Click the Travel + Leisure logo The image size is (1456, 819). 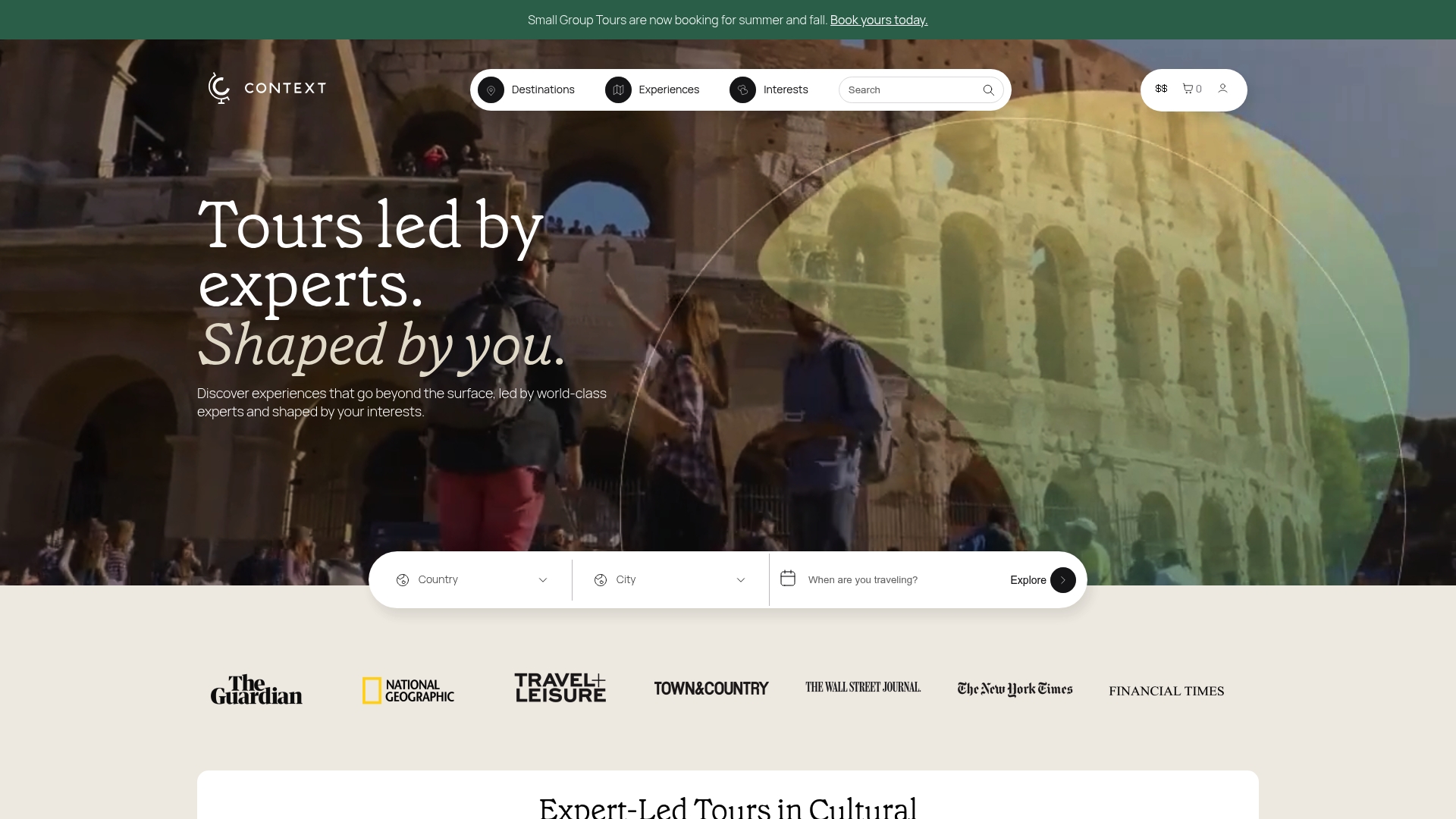(x=560, y=688)
